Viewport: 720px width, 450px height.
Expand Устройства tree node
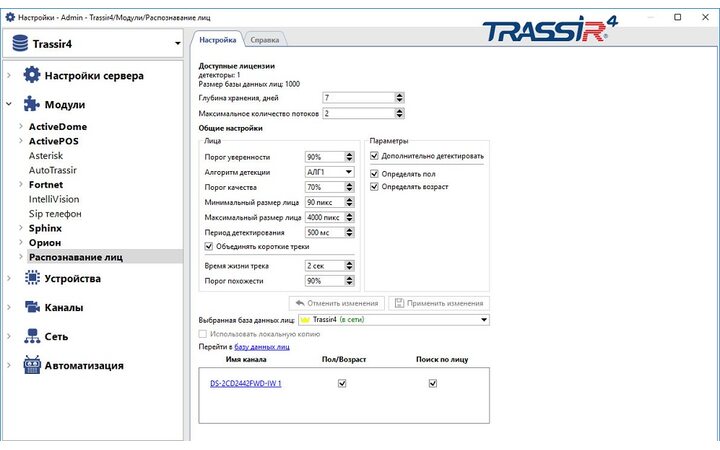9,279
